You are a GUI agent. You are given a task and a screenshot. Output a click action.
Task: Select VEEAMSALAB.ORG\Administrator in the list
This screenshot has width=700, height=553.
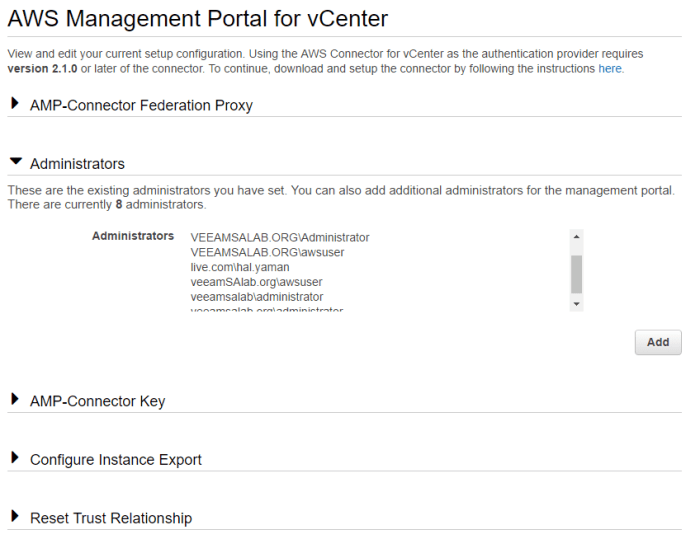click(280, 237)
